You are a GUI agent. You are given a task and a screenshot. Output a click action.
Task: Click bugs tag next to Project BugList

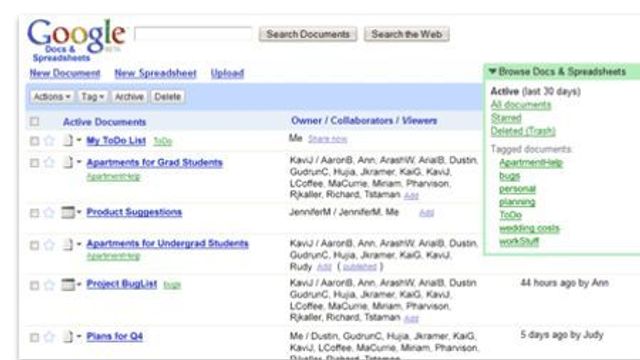coord(172,285)
